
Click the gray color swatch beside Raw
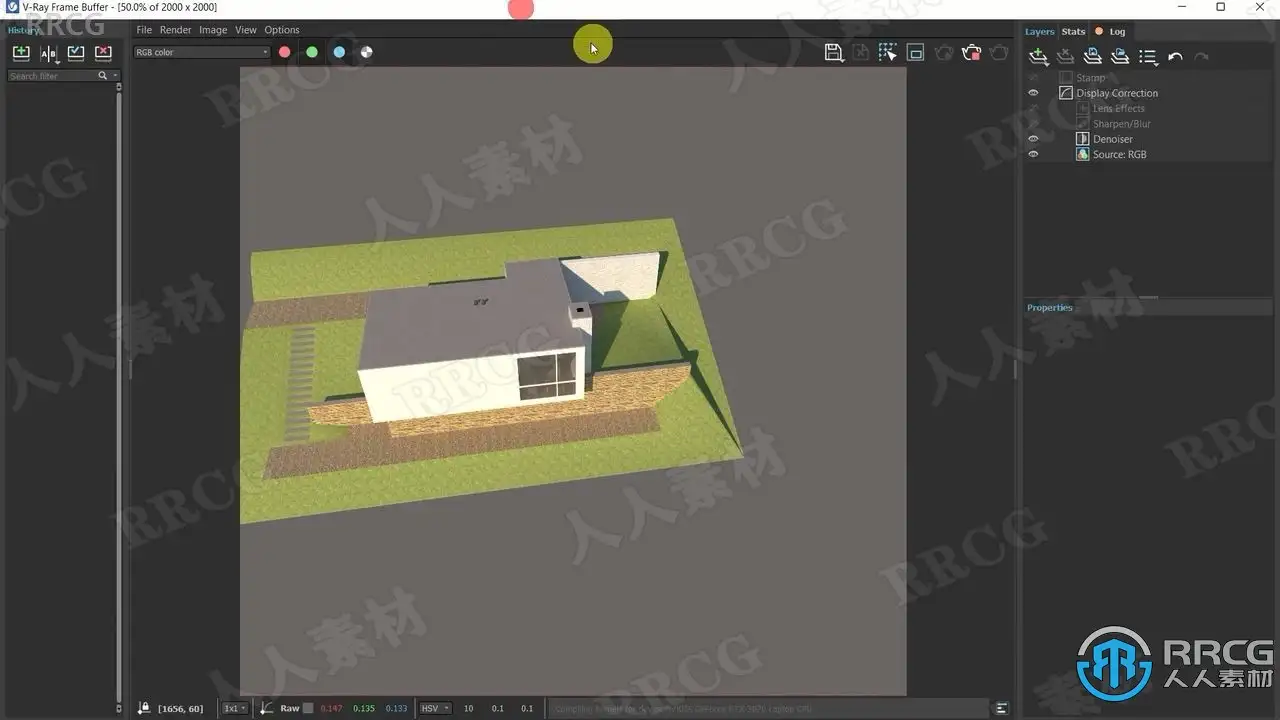[x=308, y=708]
